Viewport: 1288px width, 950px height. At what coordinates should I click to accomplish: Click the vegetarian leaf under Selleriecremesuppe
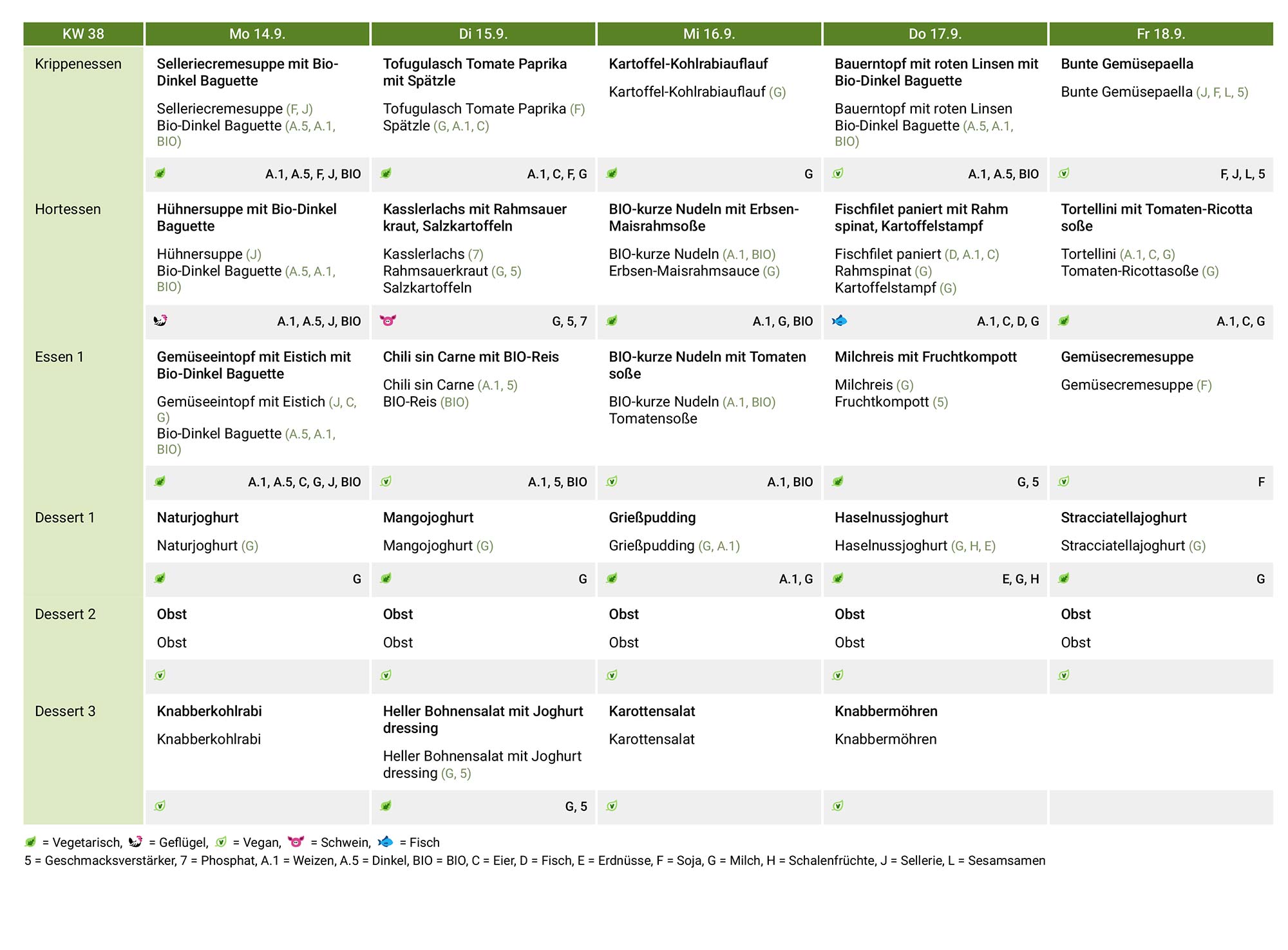point(160,173)
